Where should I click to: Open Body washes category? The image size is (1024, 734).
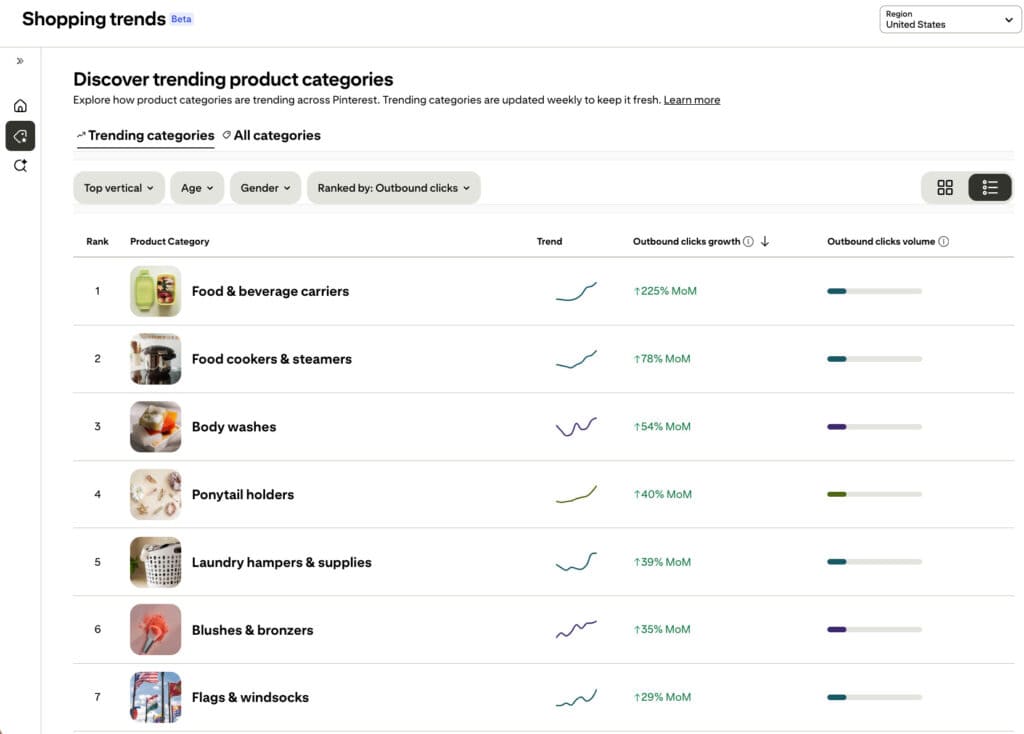coord(234,427)
